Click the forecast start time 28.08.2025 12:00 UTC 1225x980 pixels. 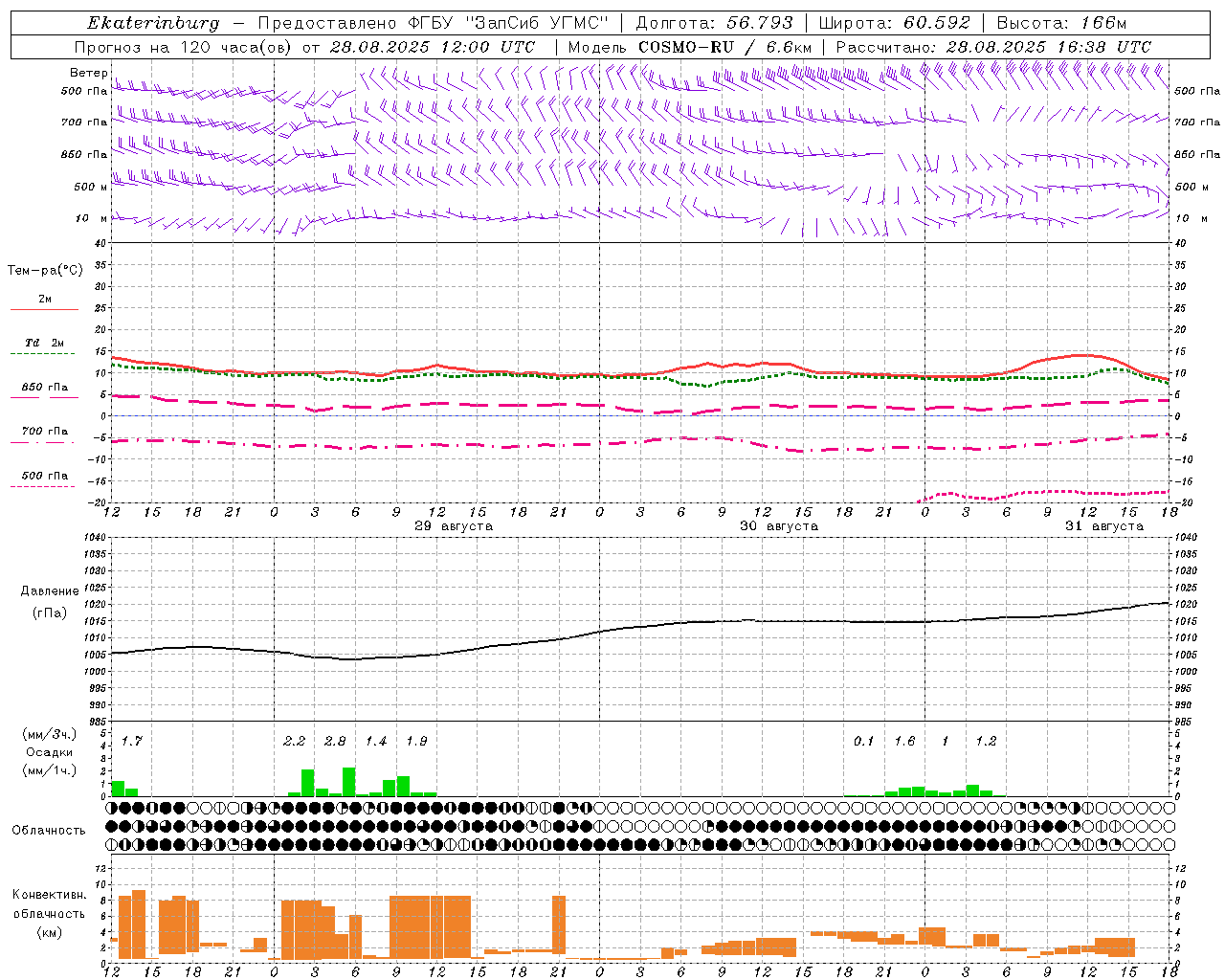point(433,47)
